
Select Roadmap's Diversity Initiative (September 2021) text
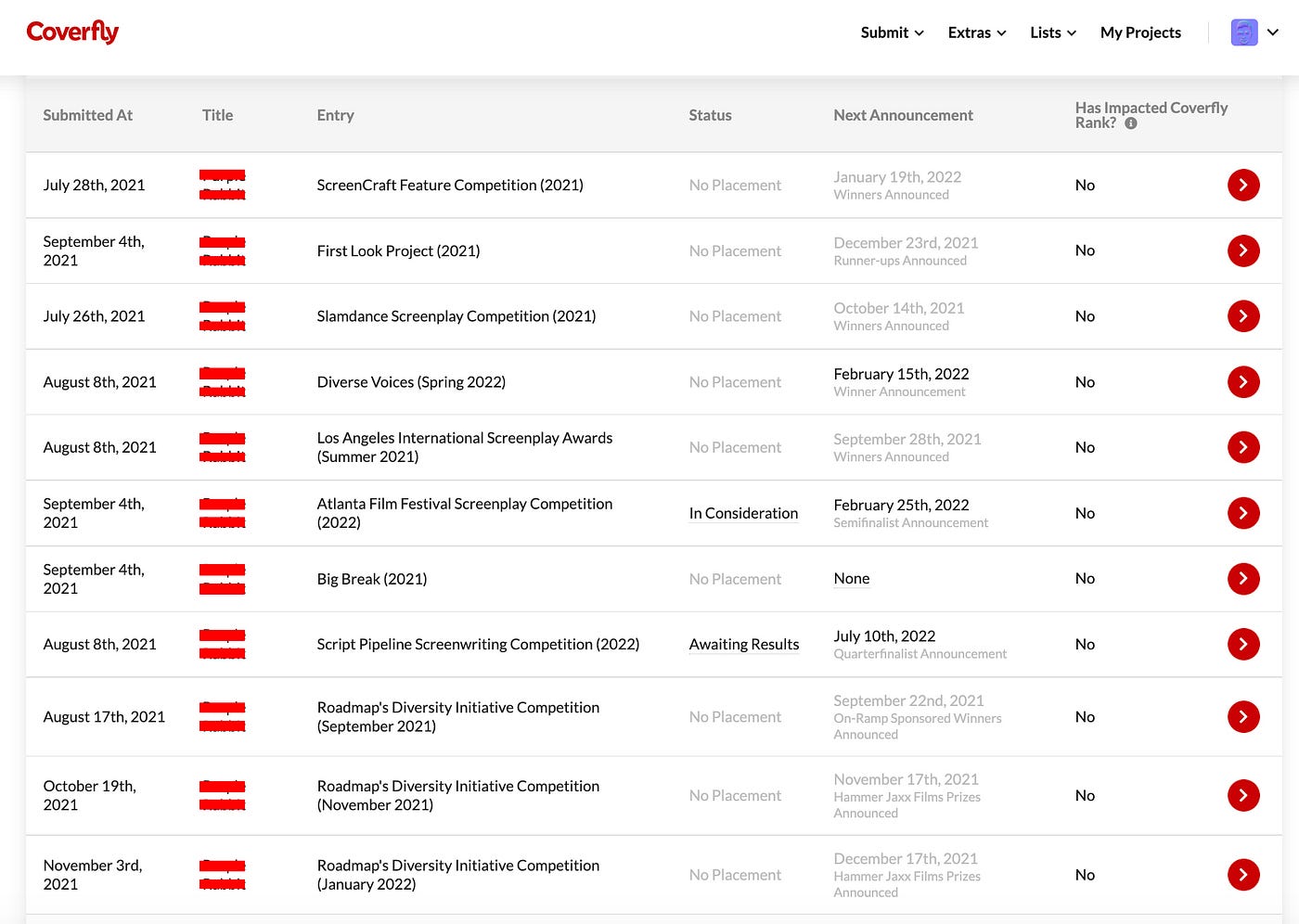(458, 716)
